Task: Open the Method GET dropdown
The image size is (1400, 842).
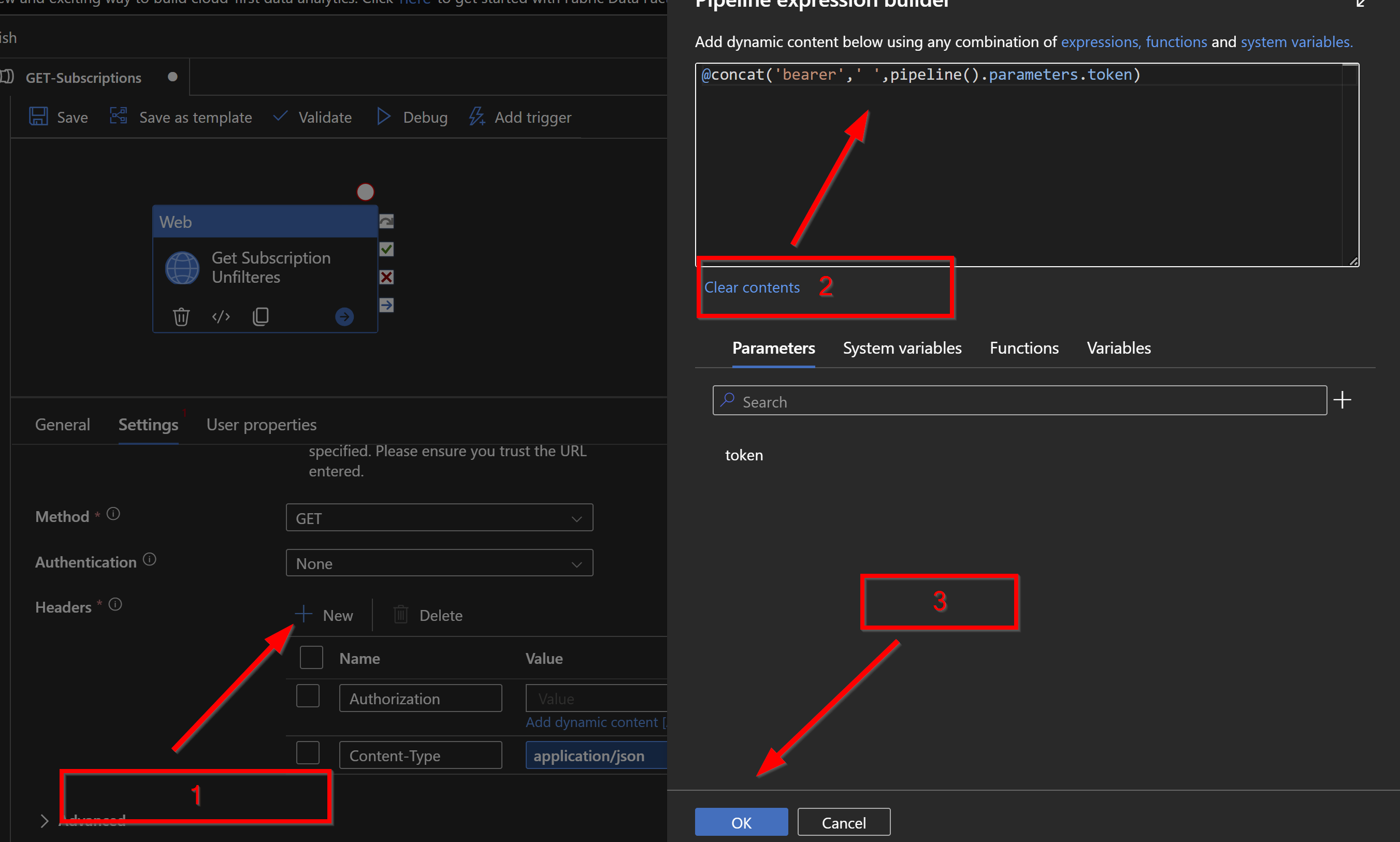Action: click(x=440, y=517)
